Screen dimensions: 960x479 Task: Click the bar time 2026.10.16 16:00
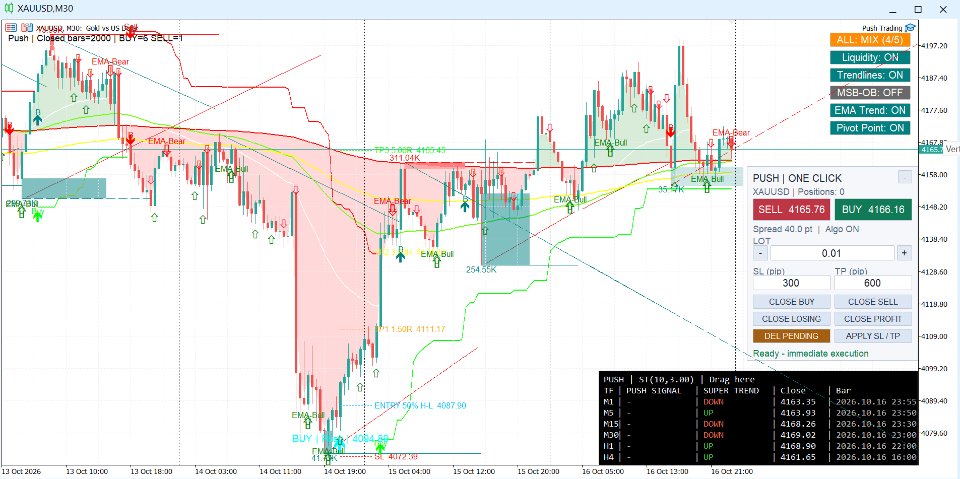[876, 457]
